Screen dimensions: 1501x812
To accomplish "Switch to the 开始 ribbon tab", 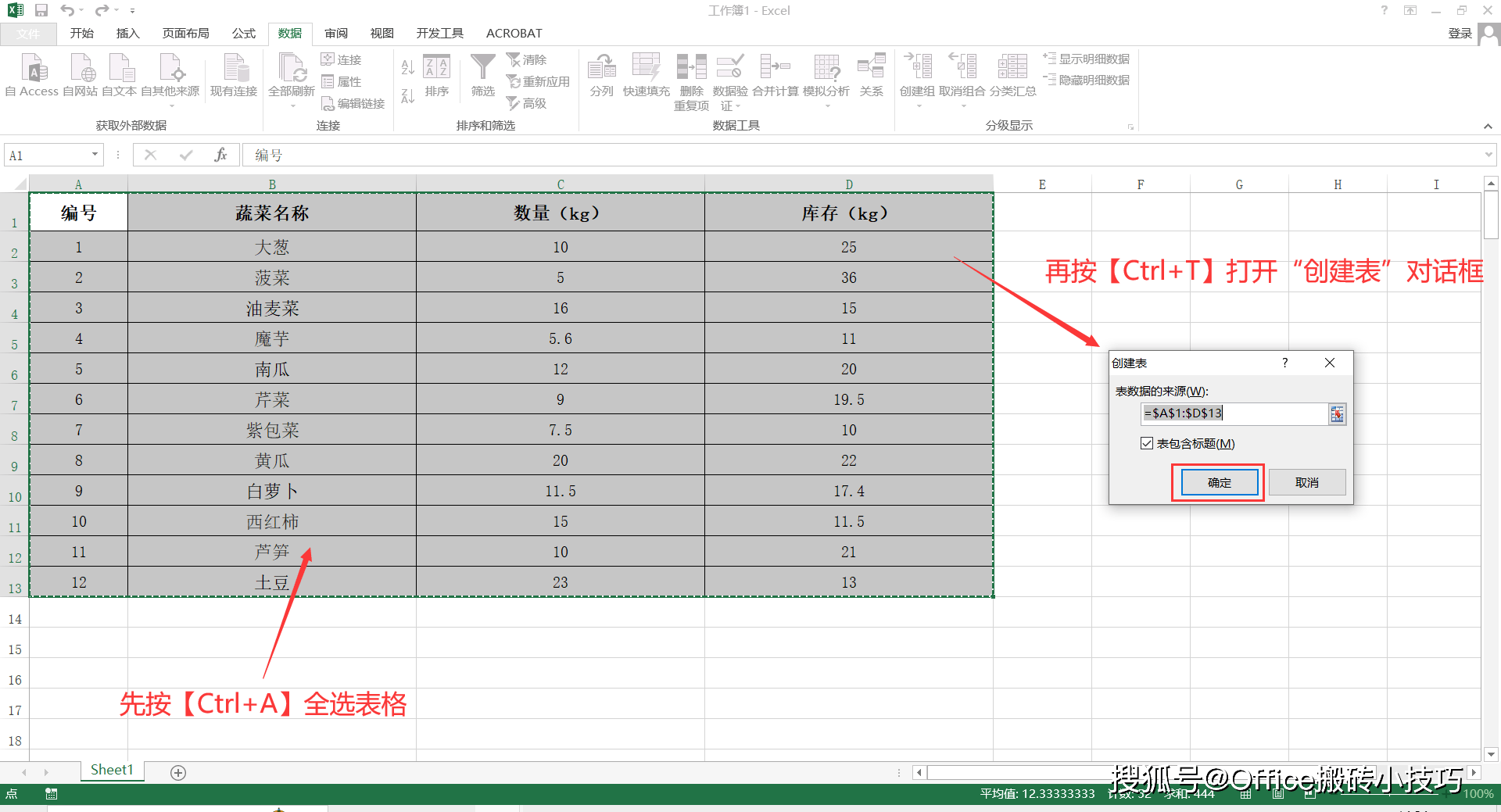I will 81,33.
